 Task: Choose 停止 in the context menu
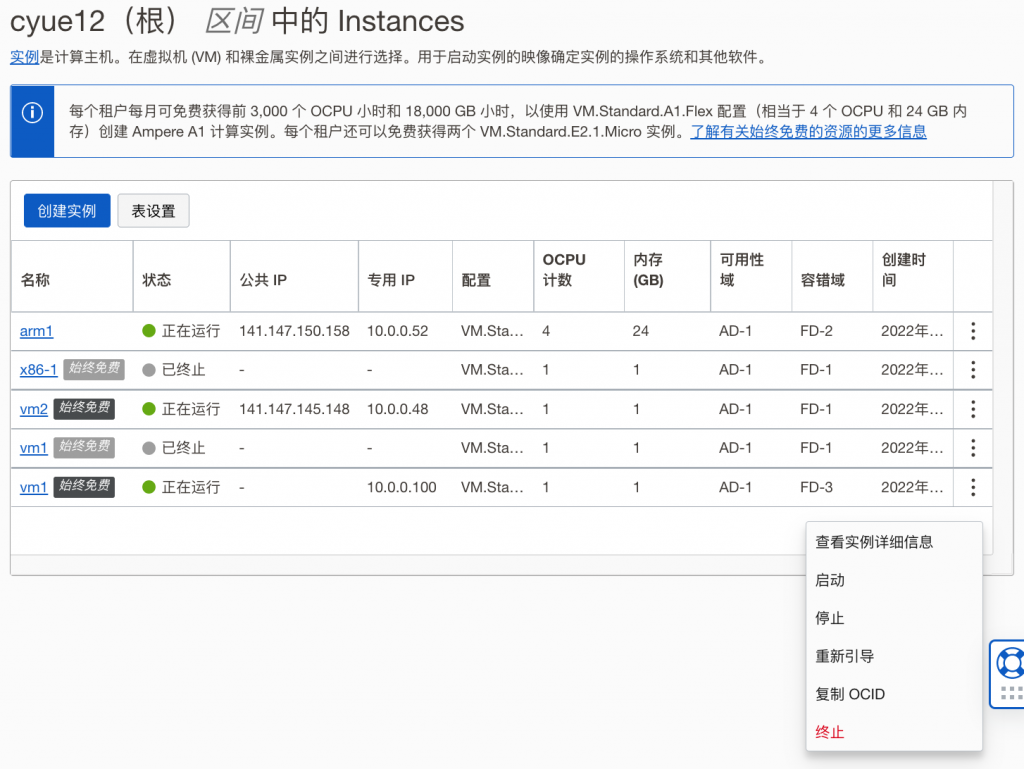click(830, 618)
